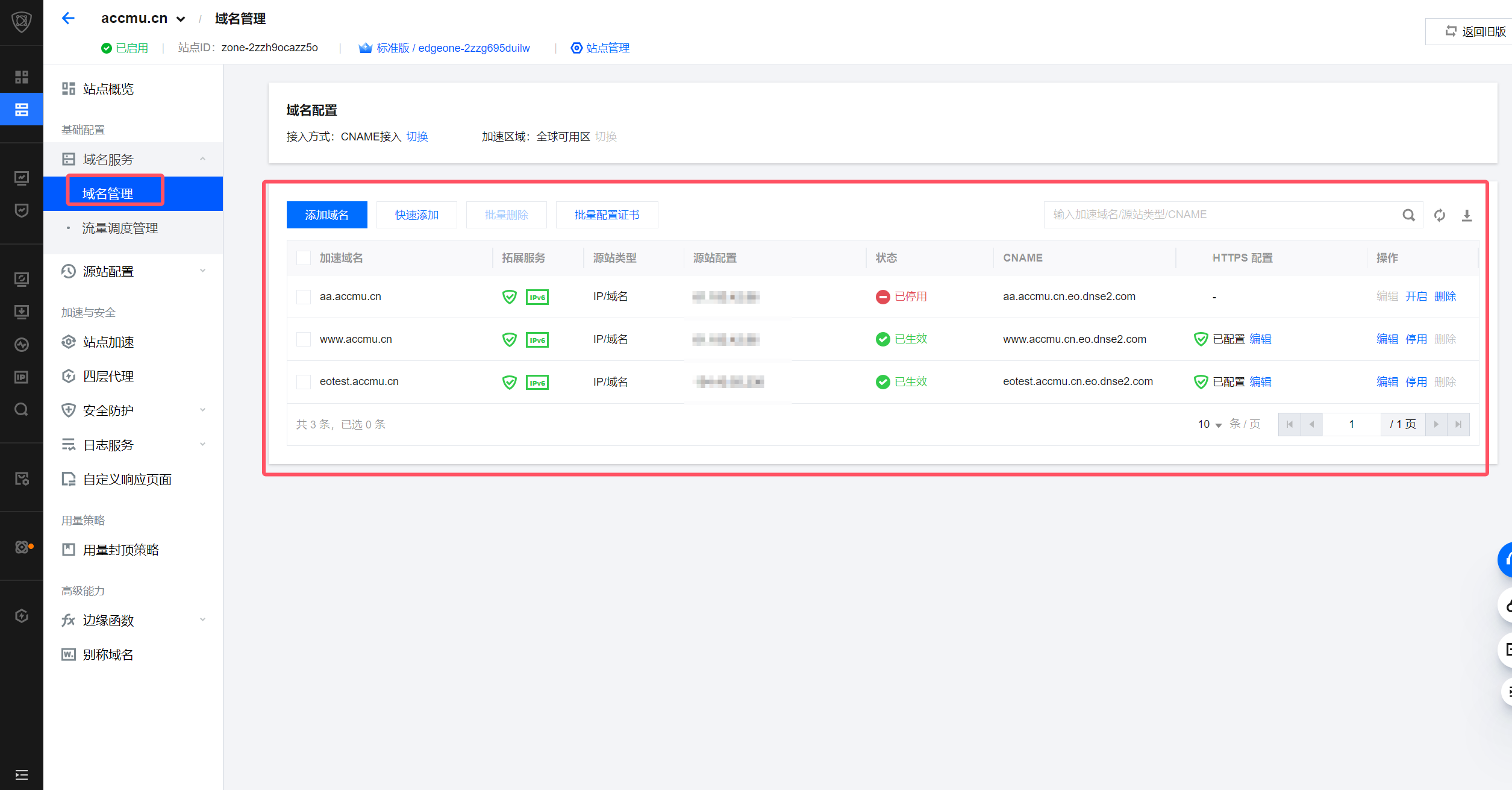Click the page number input field
The height and width of the screenshot is (790, 1512).
tap(1352, 424)
